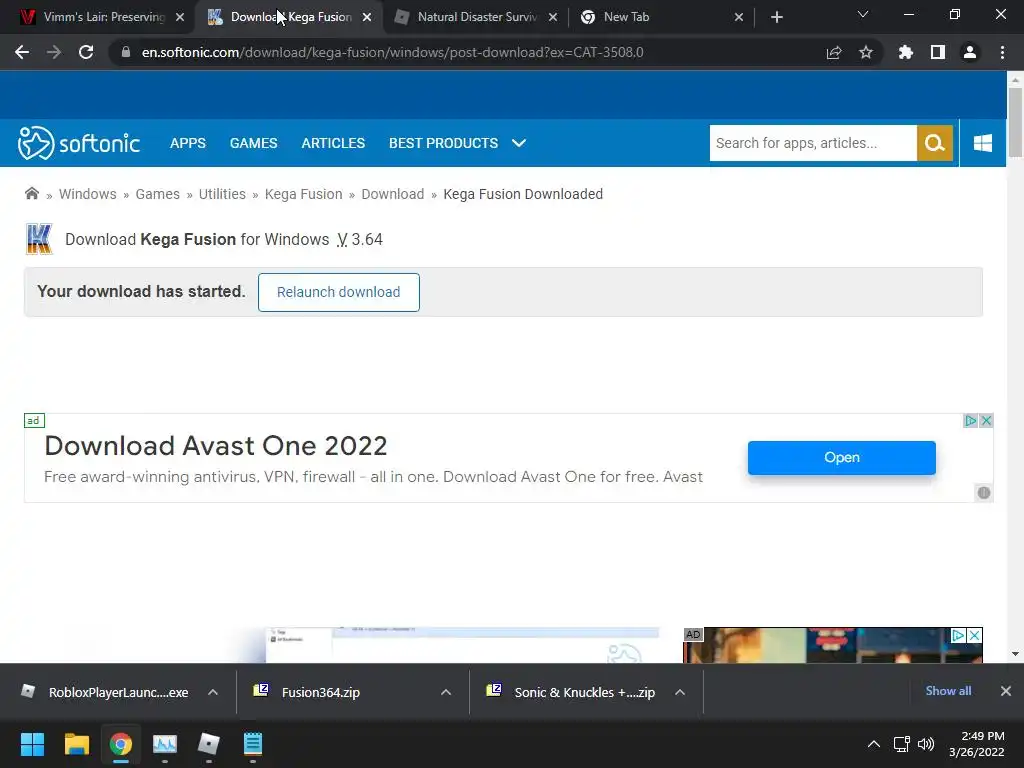
Task: Open the Fusion364.zip downloaded file
Action: point(320,692)
